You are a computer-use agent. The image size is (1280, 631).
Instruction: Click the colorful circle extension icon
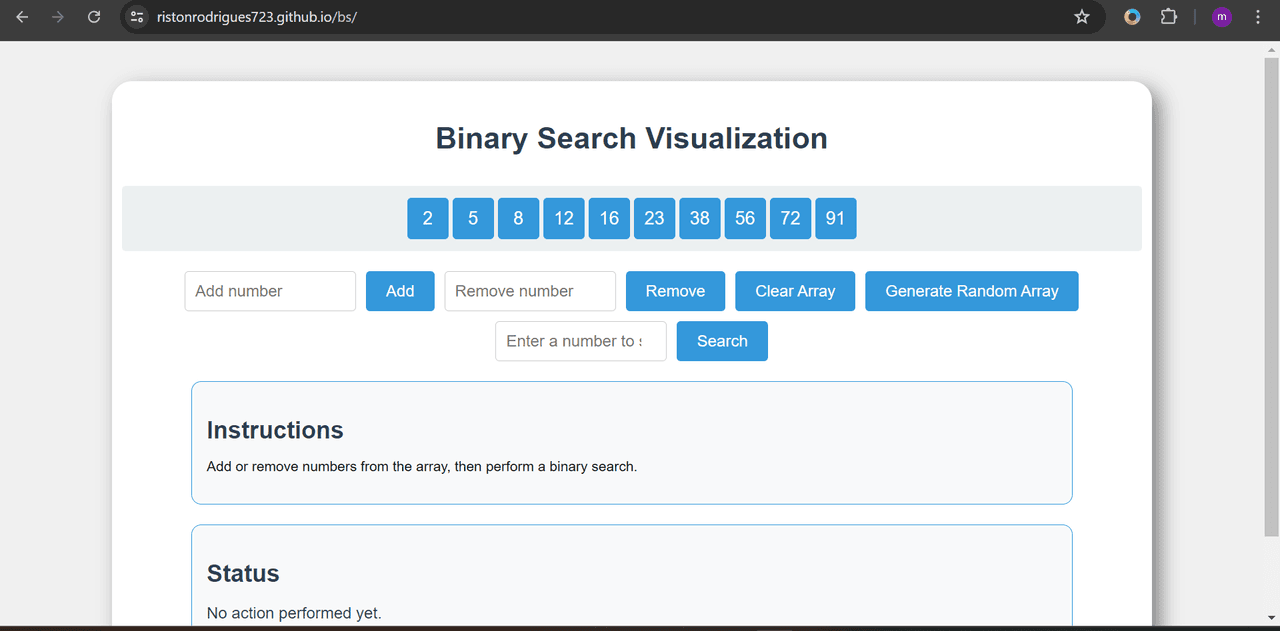pos(1132,17)
